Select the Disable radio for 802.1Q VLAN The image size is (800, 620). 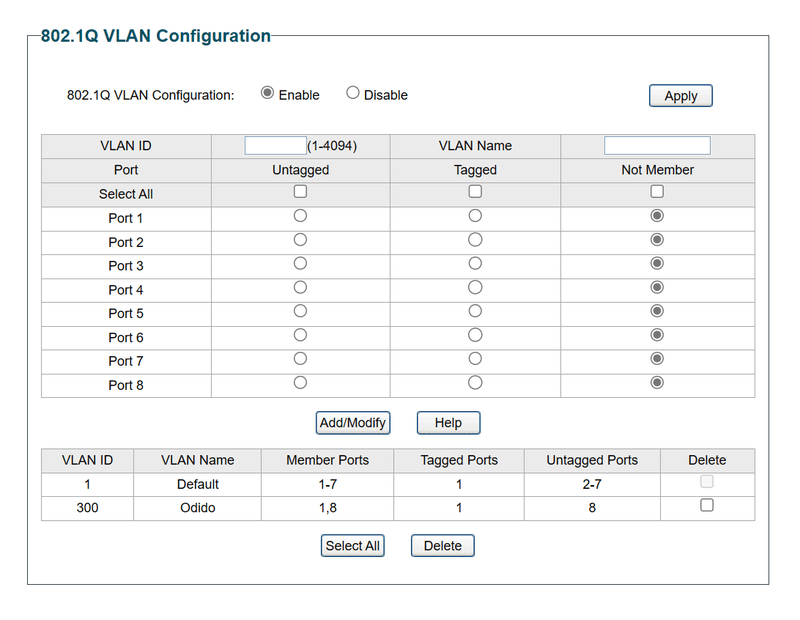point(353,93)
